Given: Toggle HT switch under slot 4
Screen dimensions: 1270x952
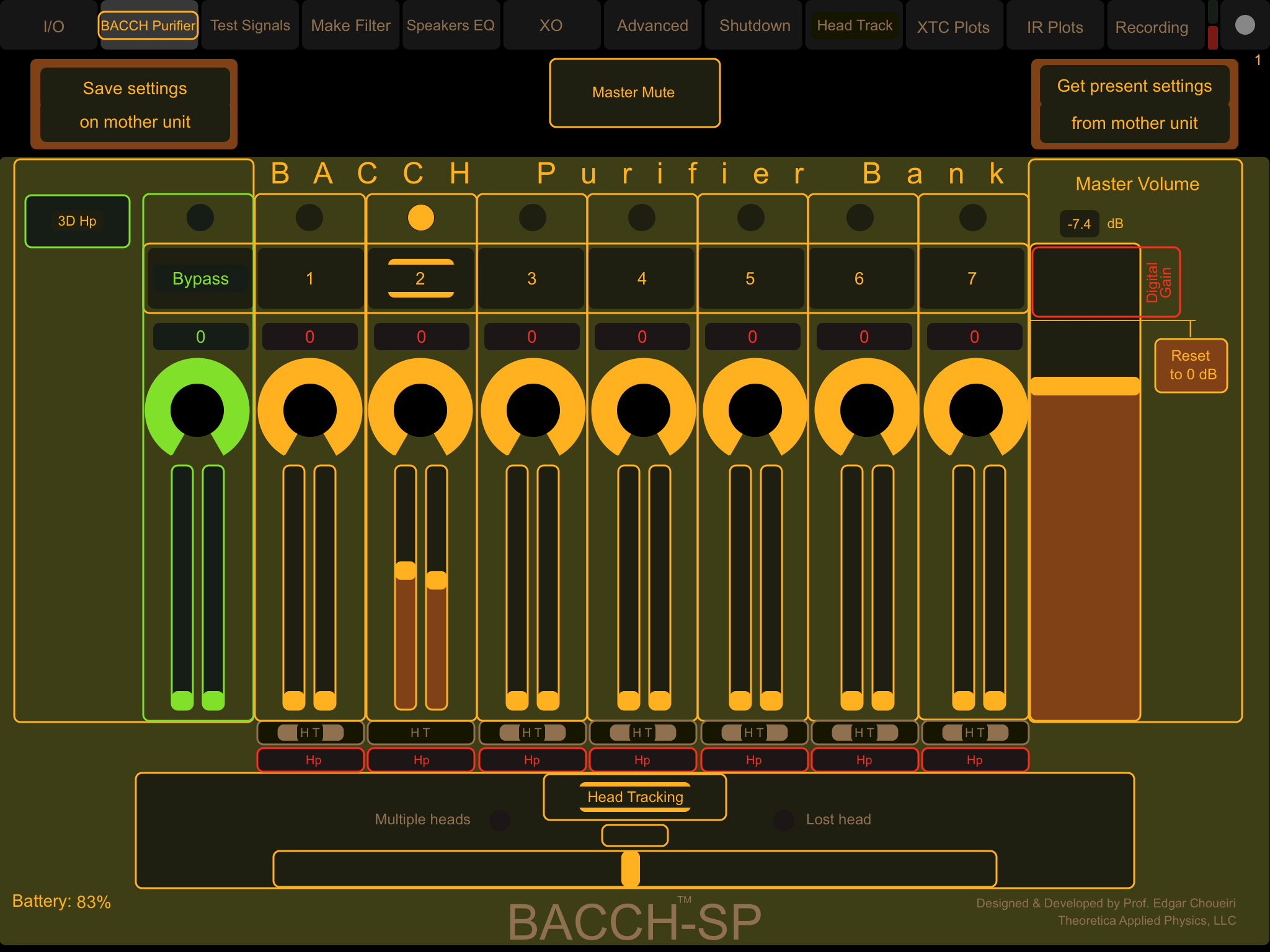Looking at the screenshot, I should 642,733.
